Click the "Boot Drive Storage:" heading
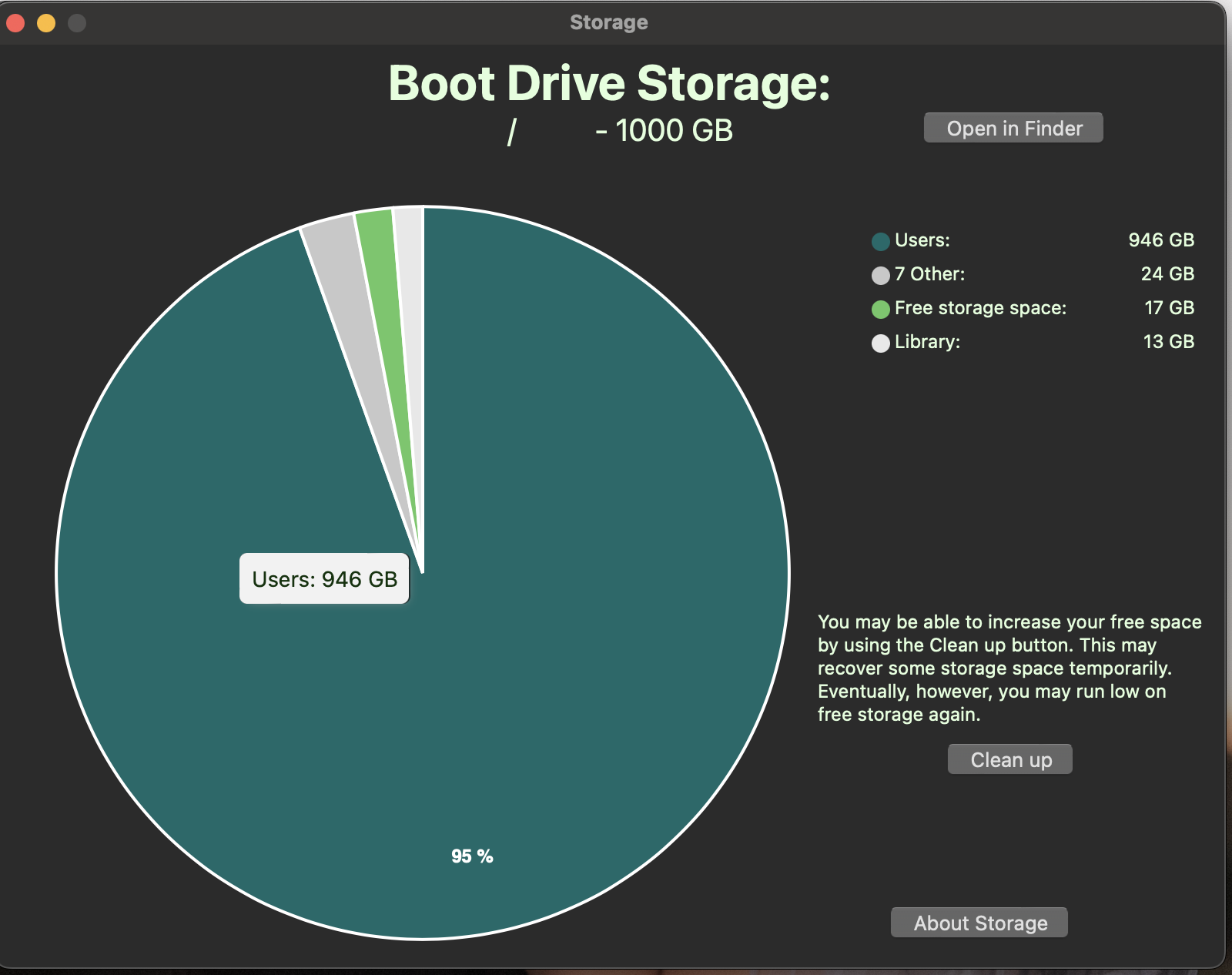Image resolution: width=1232 pixels, height=975 pixels. (x=609, y=83)
